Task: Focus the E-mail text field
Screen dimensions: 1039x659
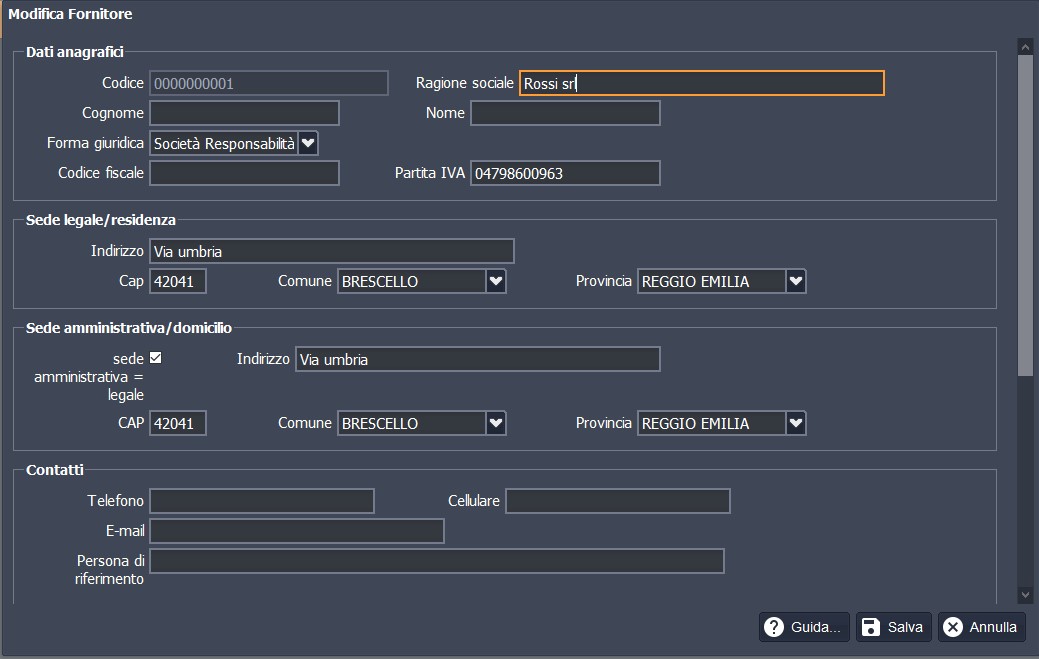Action: (296, 531)
